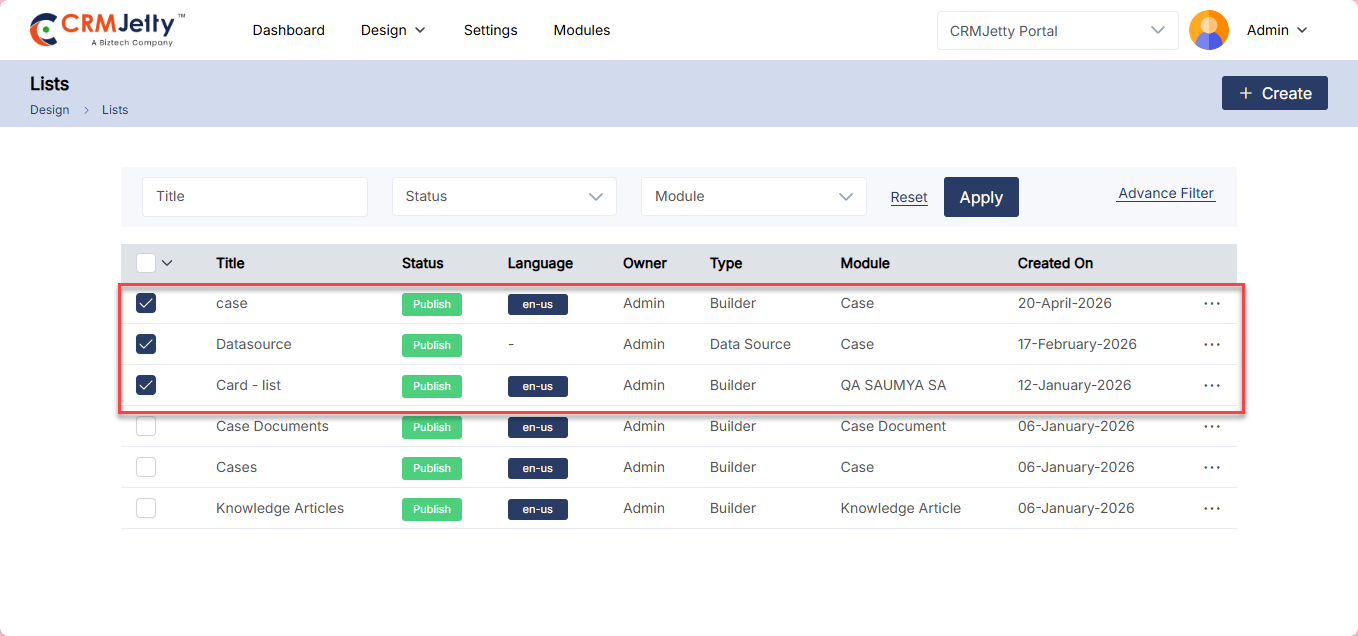Open the Status filter dropdown

pyautogui.click(x=504, y=197)
